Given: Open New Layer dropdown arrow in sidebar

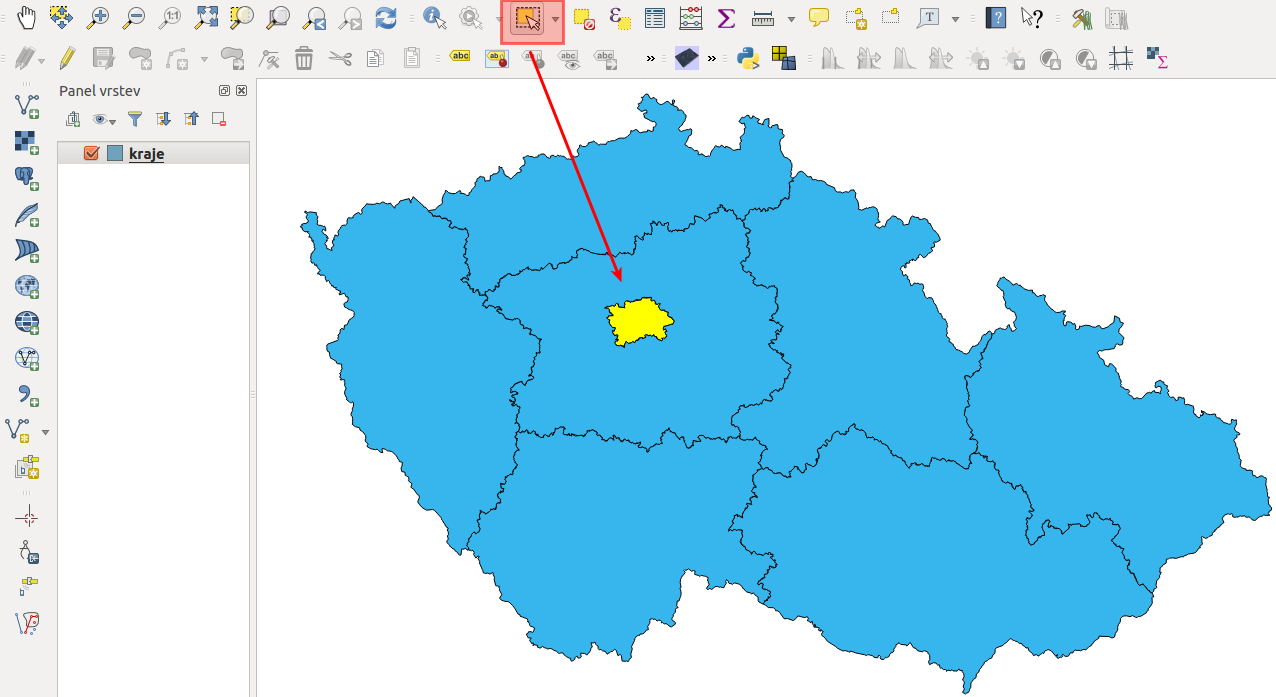Looking at the screenshot, I should click(x=45, y=431).
